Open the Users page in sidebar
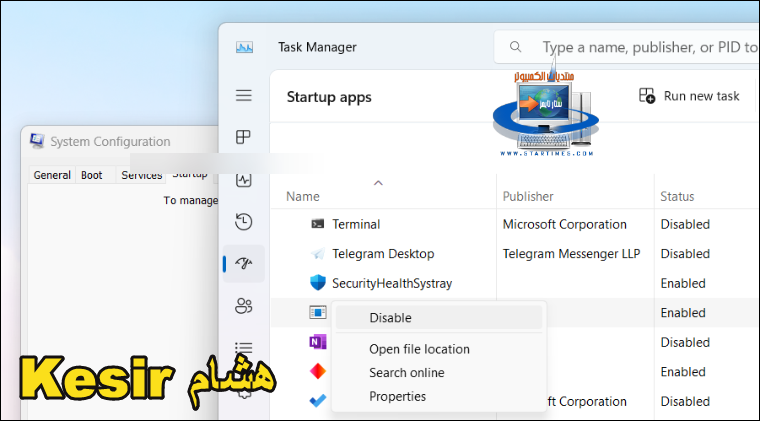Screen dimensions: 760x421 (244, 306)
